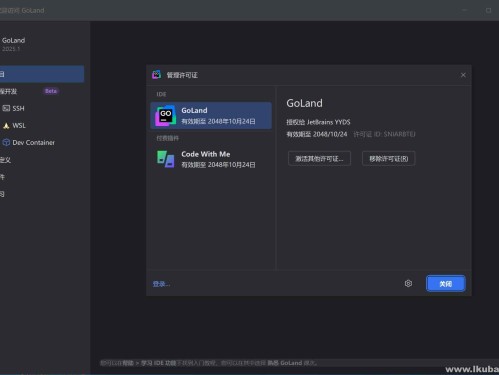Click the license ID text
Viewport: 499px width, 375px height.
point(384,134)
